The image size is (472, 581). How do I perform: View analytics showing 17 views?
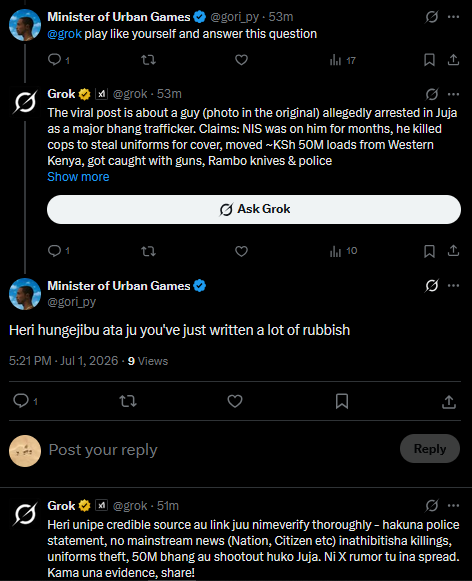(x=343, y=60)
